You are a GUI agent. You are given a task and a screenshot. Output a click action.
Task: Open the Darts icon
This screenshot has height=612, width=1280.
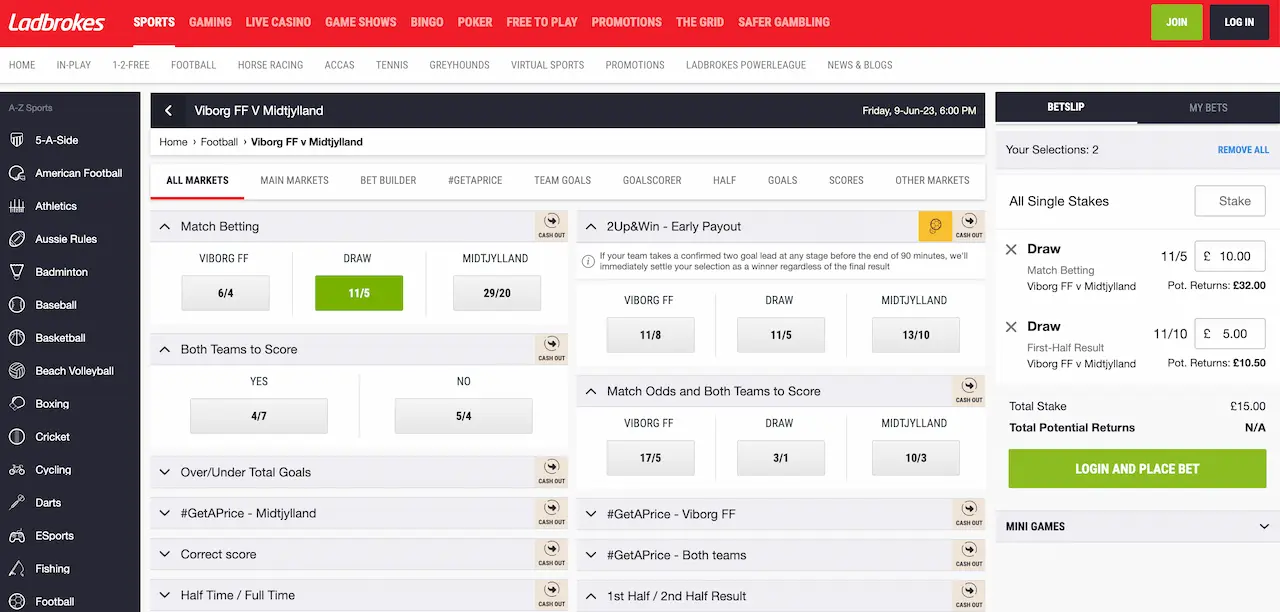click(17, 503)
